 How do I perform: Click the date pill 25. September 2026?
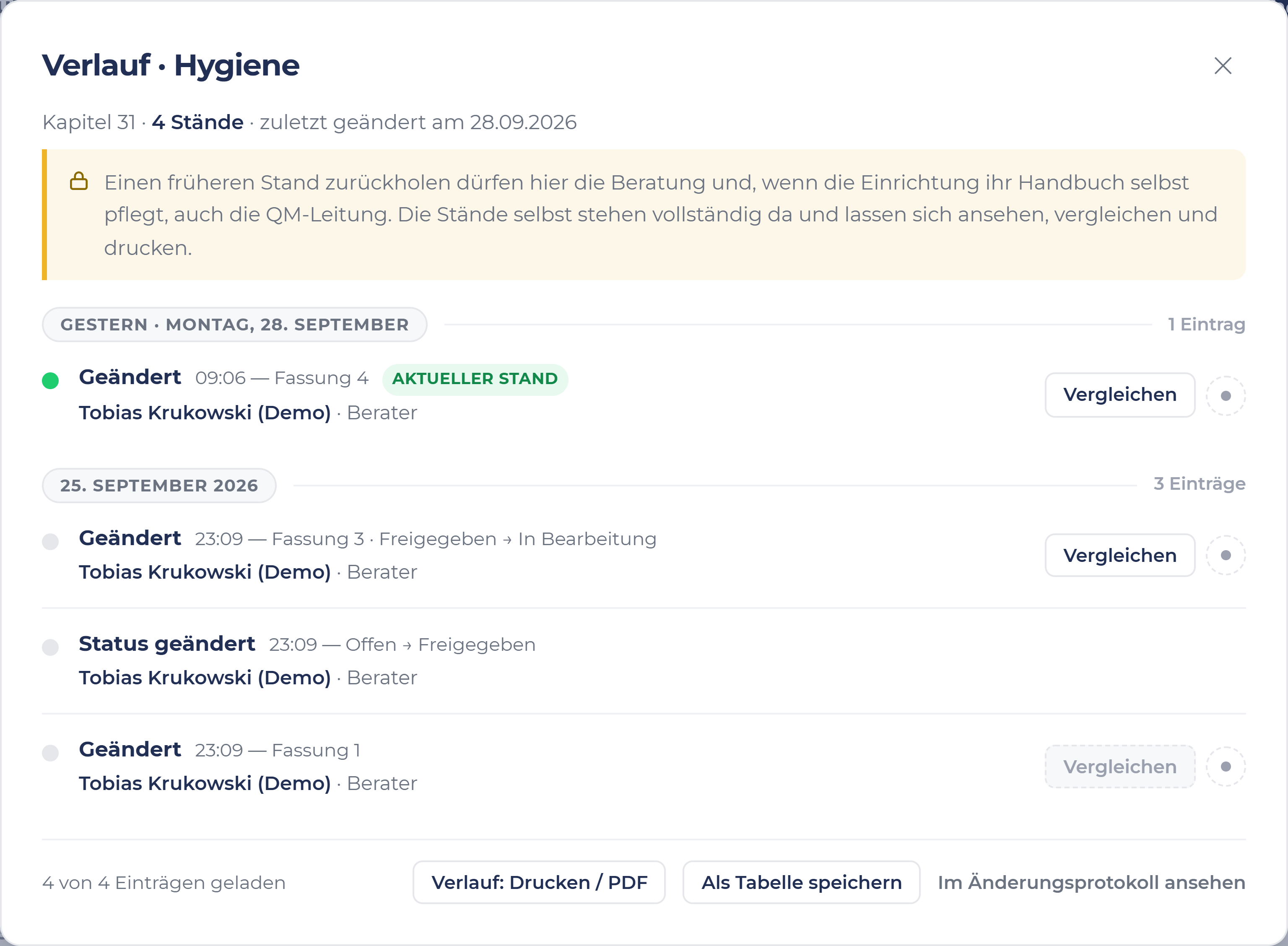pyautogui.click(x=159, y=486)
